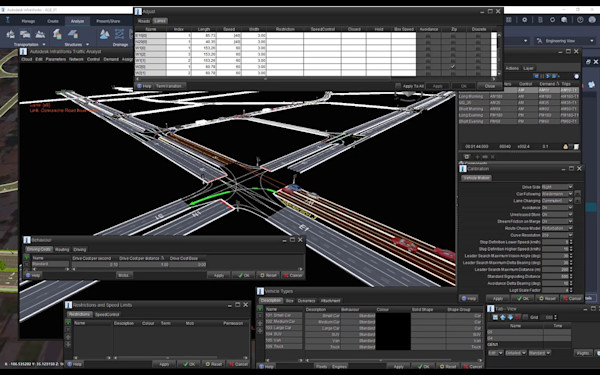The image size is (600, 375).
Task: Open the Analyze ribbon tab
Action: pos(77,21)
